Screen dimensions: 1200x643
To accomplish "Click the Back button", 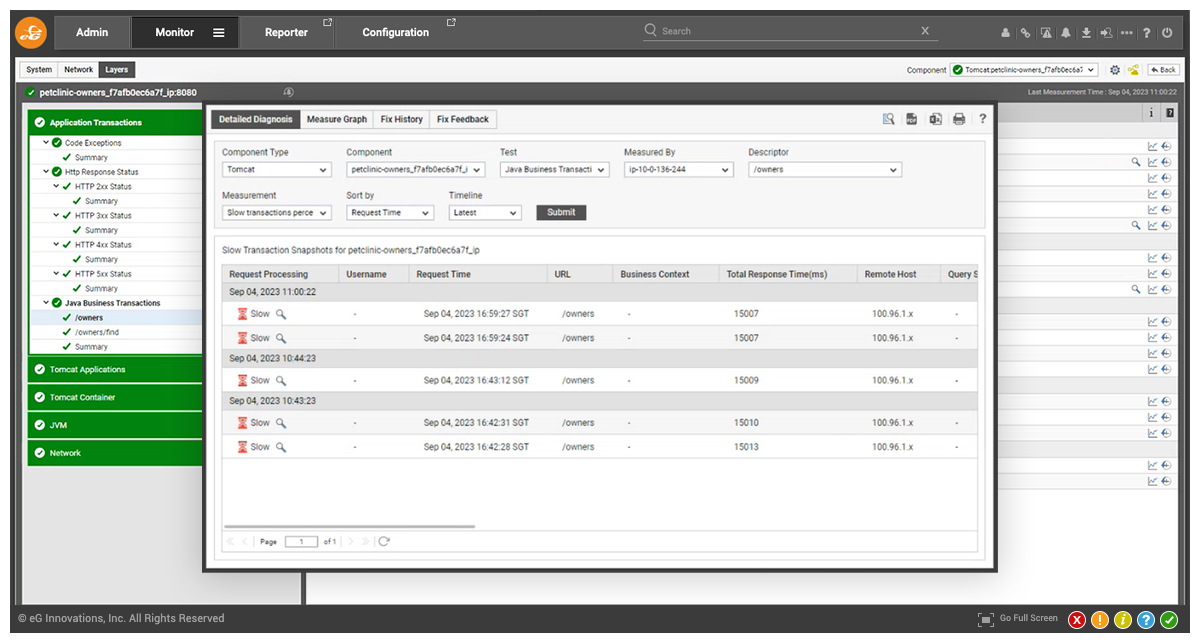I will click(x=1163, y=70).
